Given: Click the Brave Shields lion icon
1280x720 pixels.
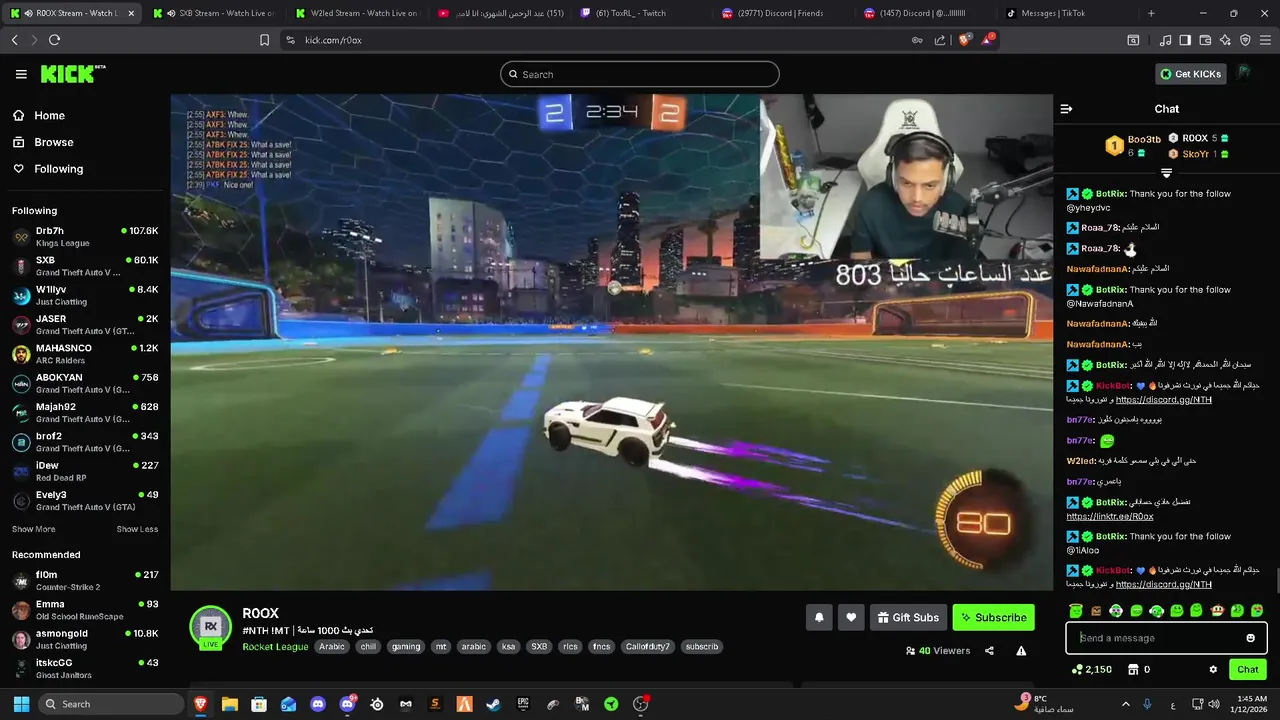Looking at the screenshot, I should click(964, 40).
